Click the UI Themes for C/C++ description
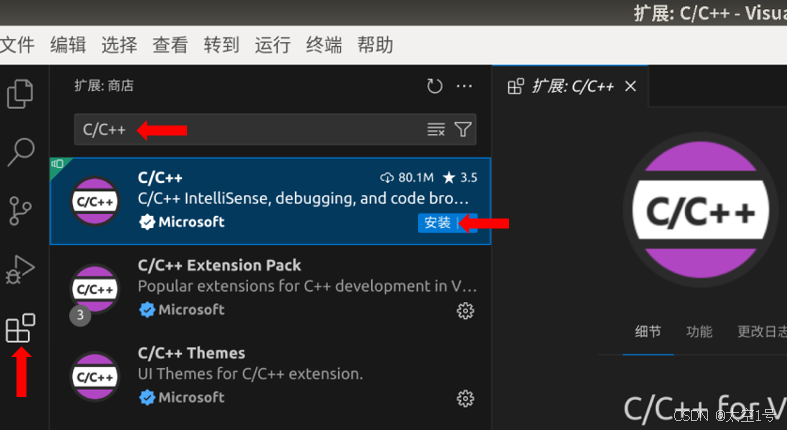Viewport: 787px width, 430px height. pyautogui.click(x=250, y=374)
